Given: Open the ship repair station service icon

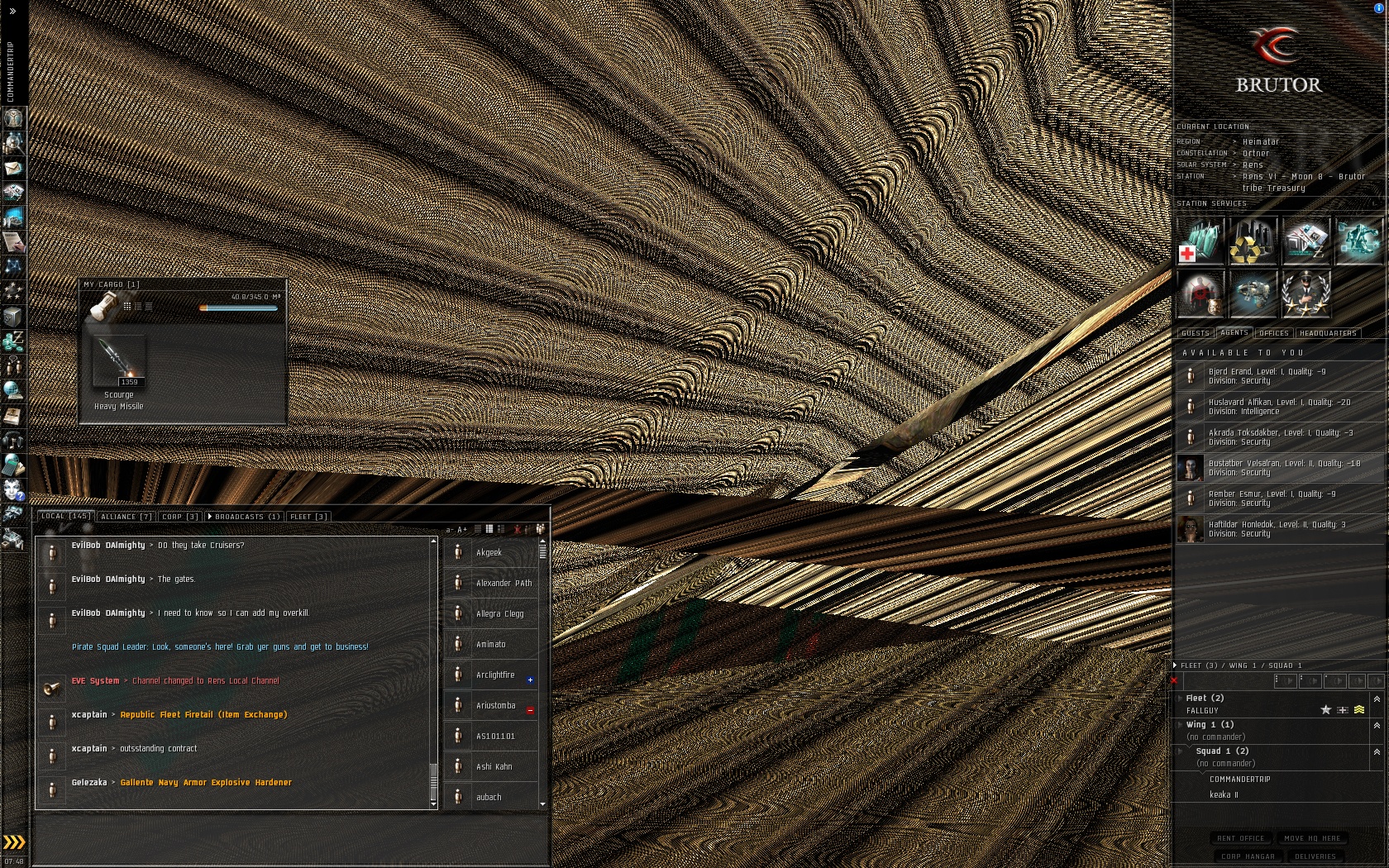Looking at the screenshot, I should pos(1253,294).
